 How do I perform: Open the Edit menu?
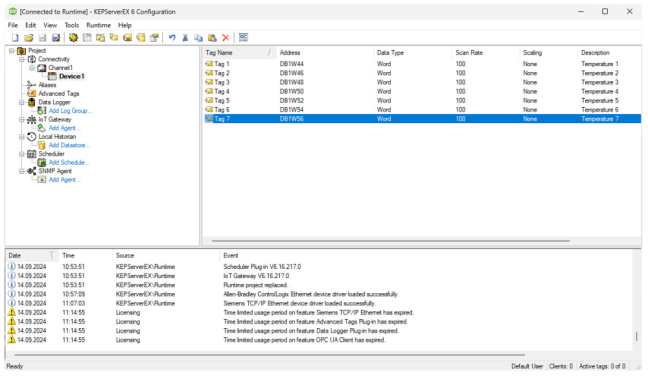[31, 25]
